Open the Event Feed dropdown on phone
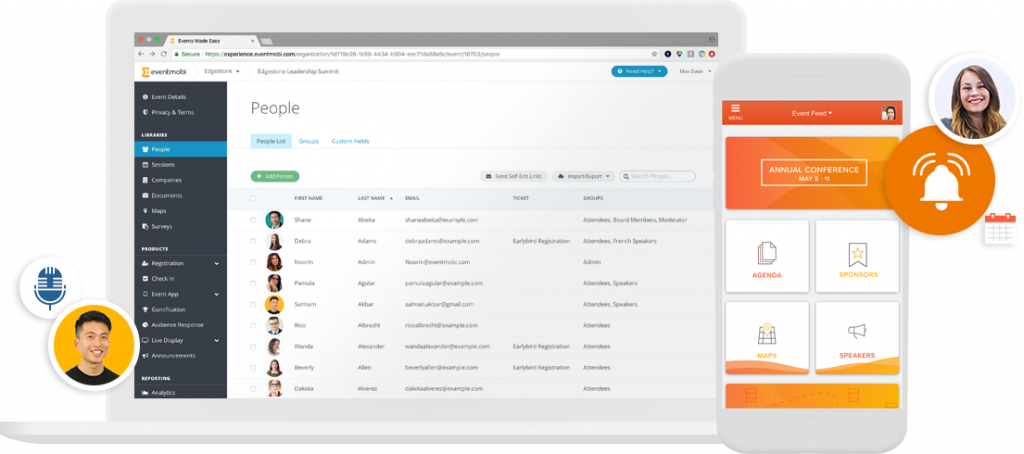This screenshot has width=1024, height=454. [x=811, y=114]
